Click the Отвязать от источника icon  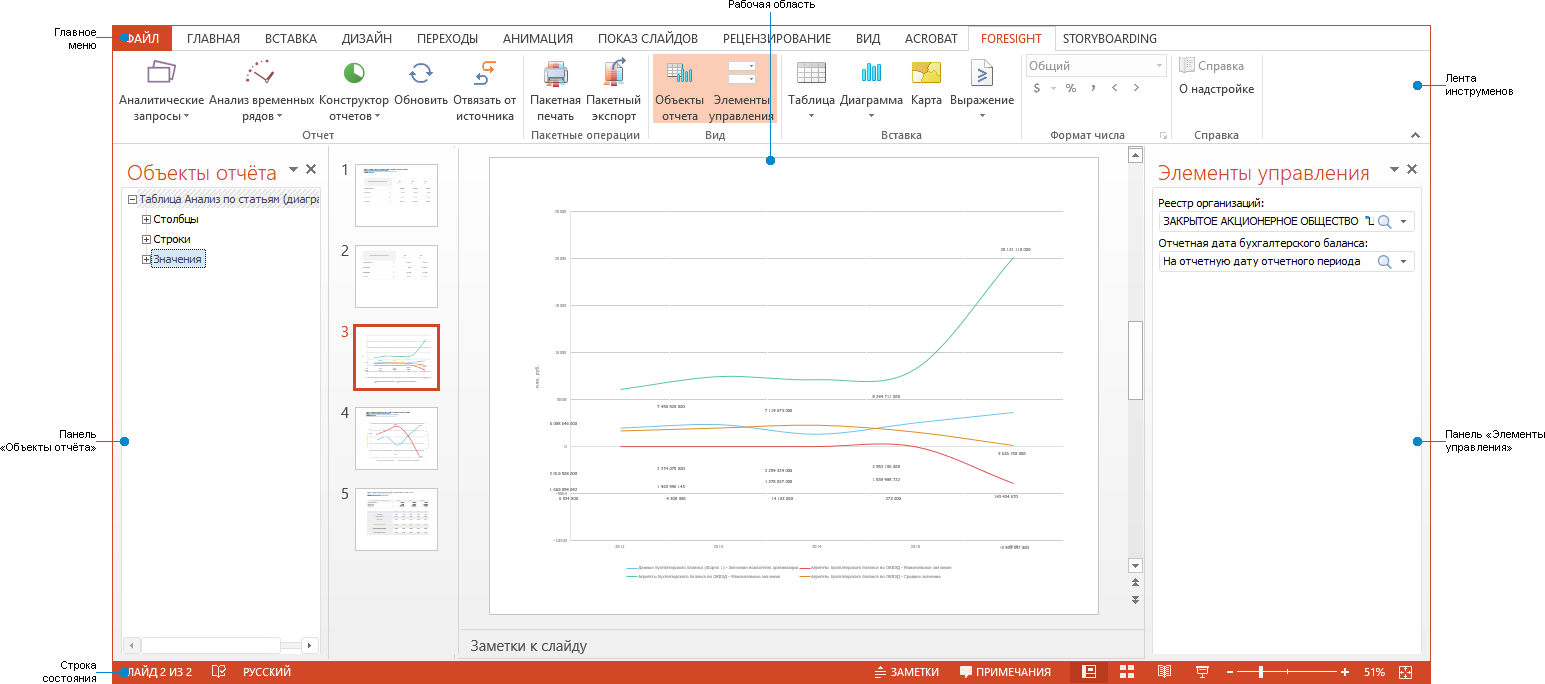(487, 72)
